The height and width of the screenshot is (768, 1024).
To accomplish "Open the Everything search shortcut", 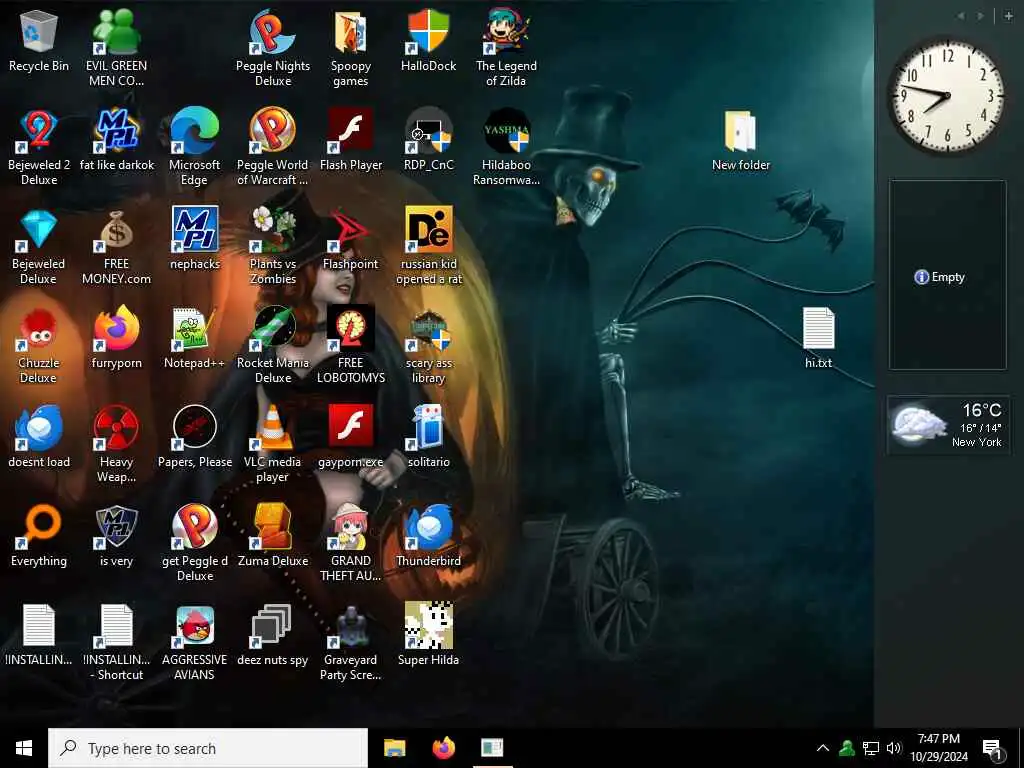I will tap(39, 537).
